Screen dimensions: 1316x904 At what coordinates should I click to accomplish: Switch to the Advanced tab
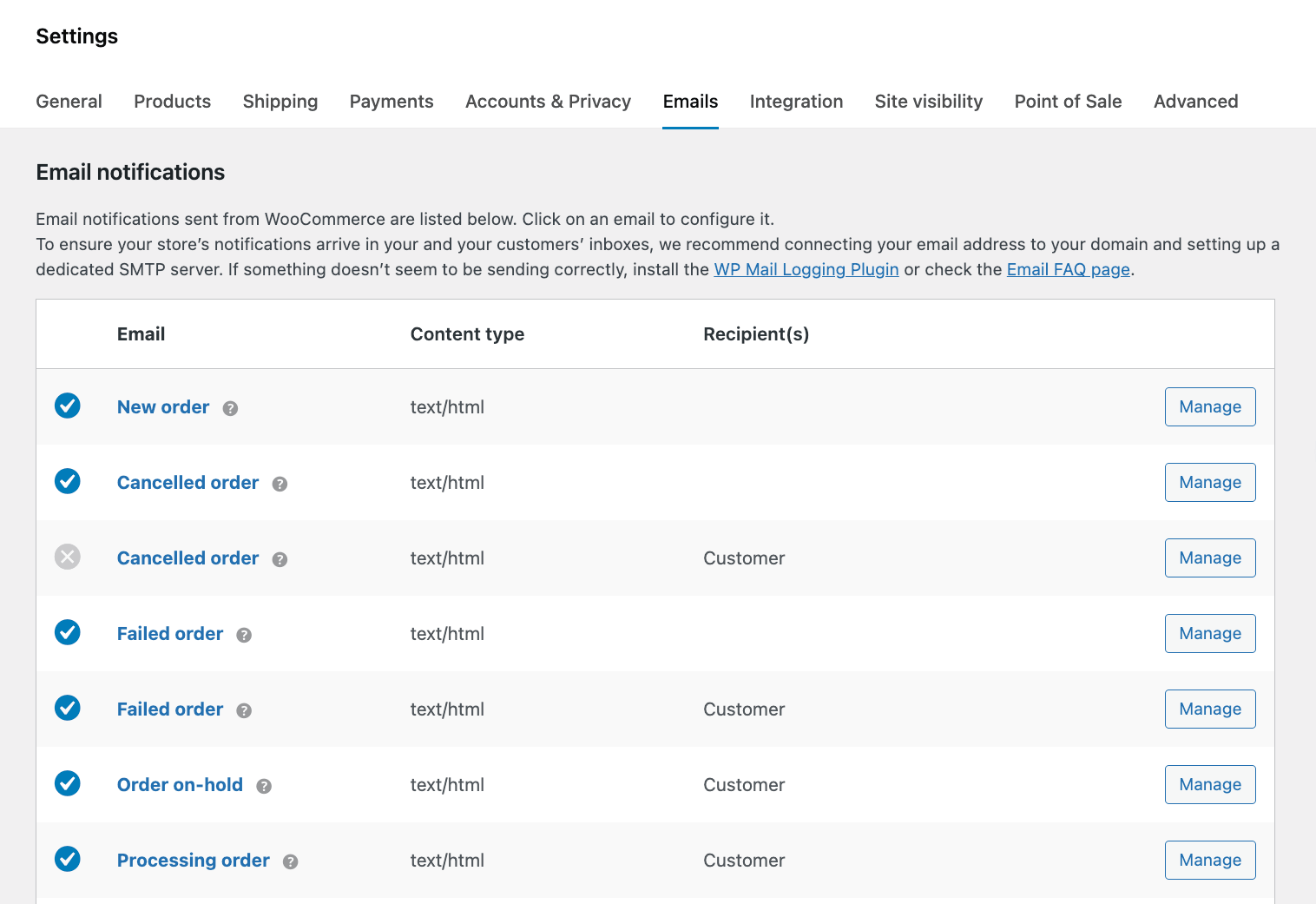pos(1195,102)
